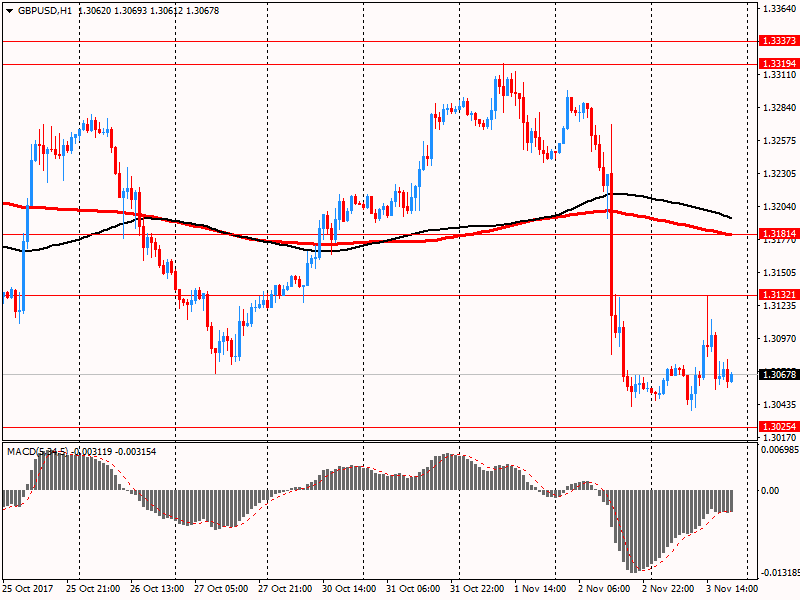Click the 1.33640 price scale value
Image resolution: width=800 pixels, height=600 pixels.
pos(780,8)
